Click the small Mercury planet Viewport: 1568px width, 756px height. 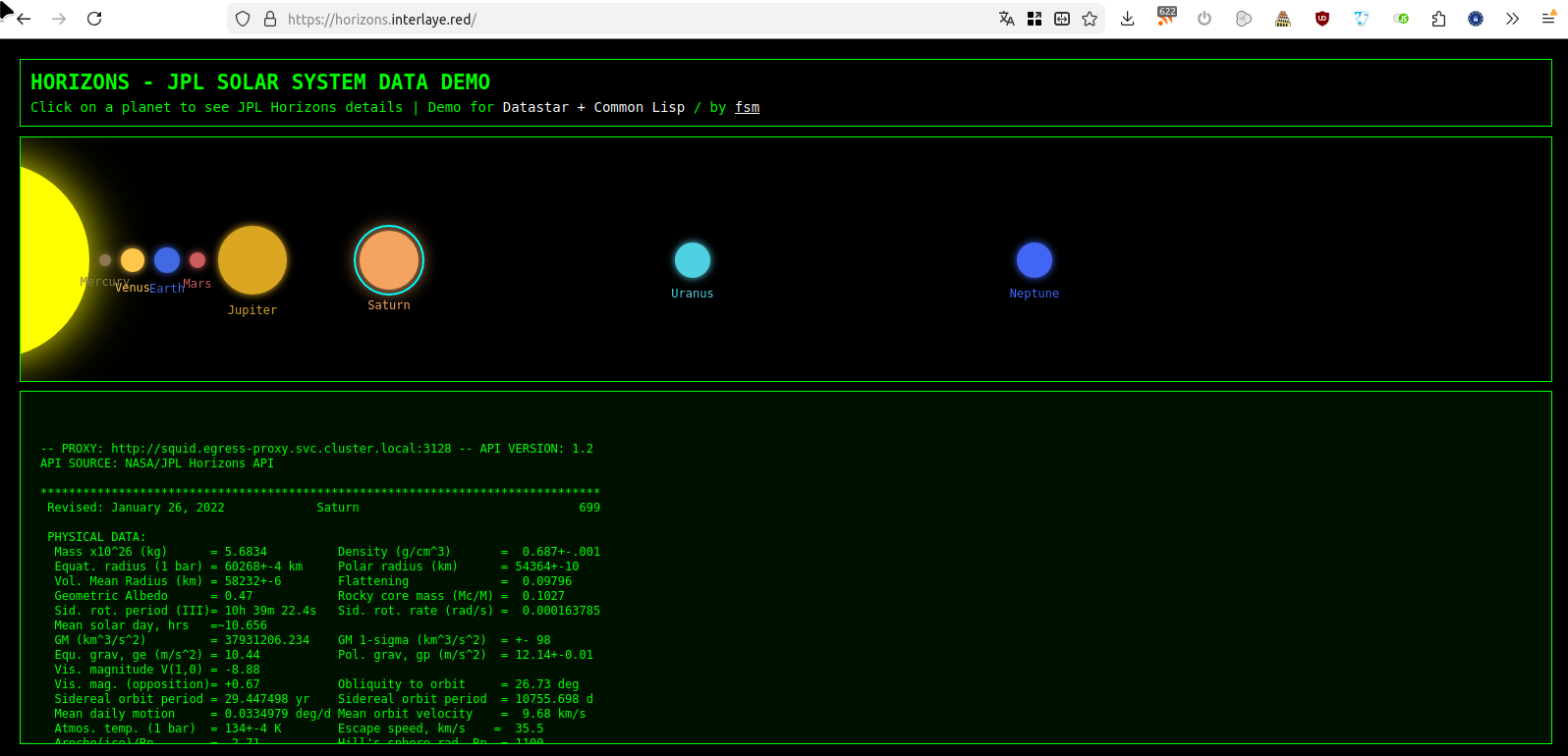pyautogui.click(x=105, y=260)
